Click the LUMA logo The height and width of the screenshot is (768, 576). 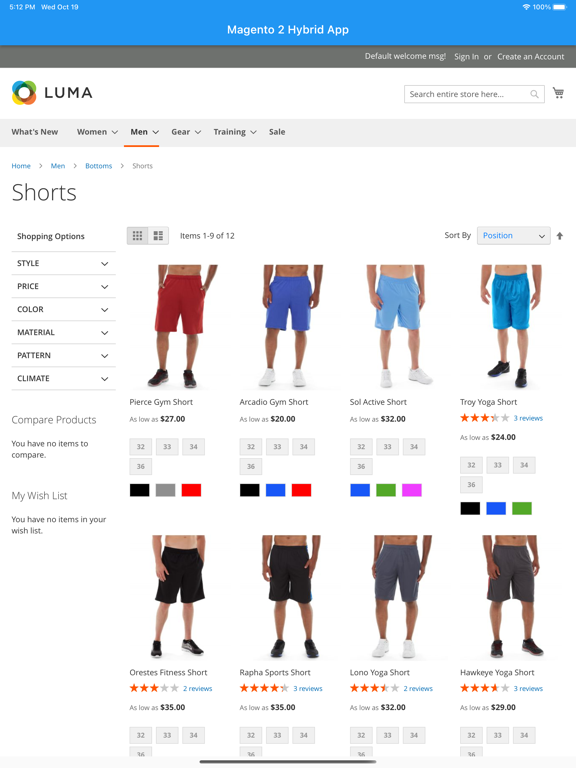pos(52,93)
